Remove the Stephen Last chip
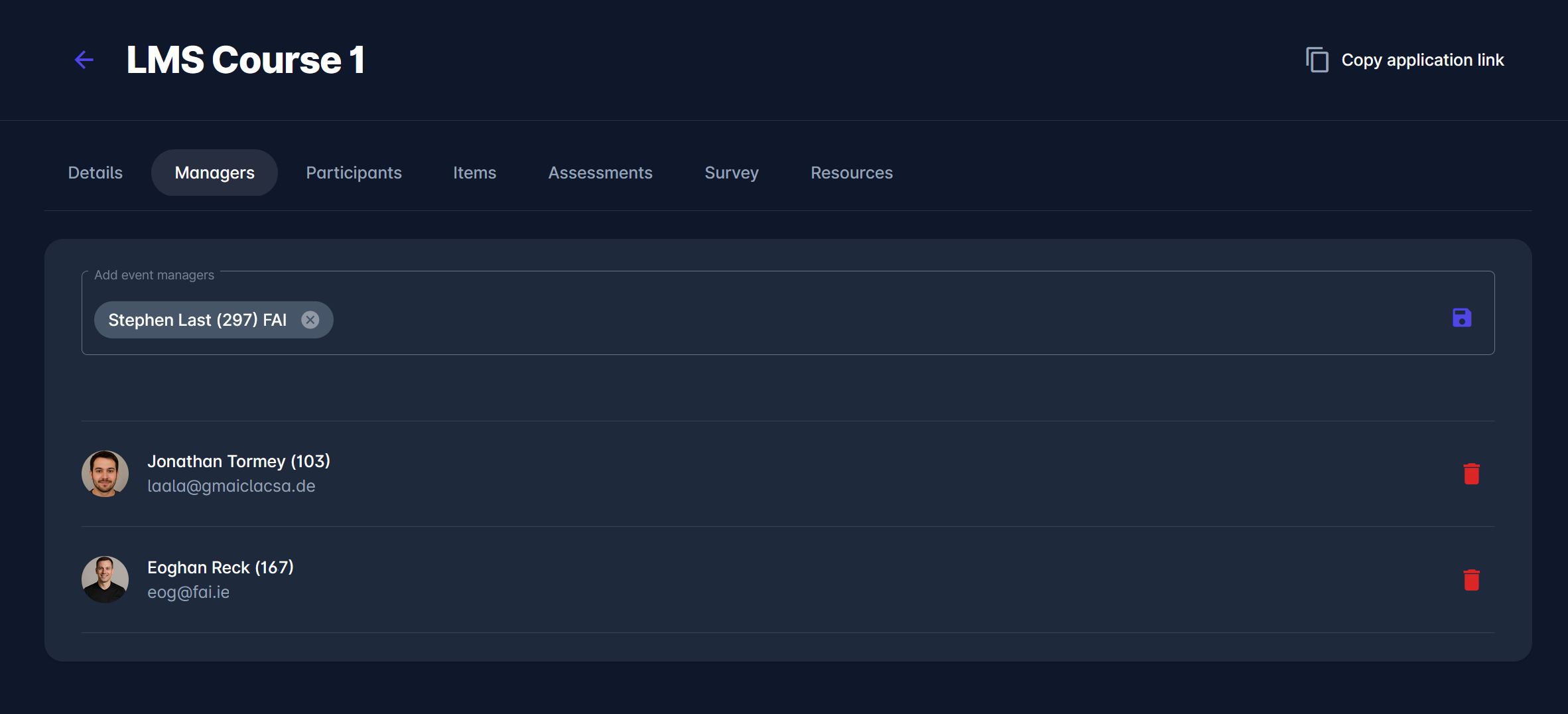Image resolution: width=1568 pixels, height=714 pixels. tap(310, 320)
